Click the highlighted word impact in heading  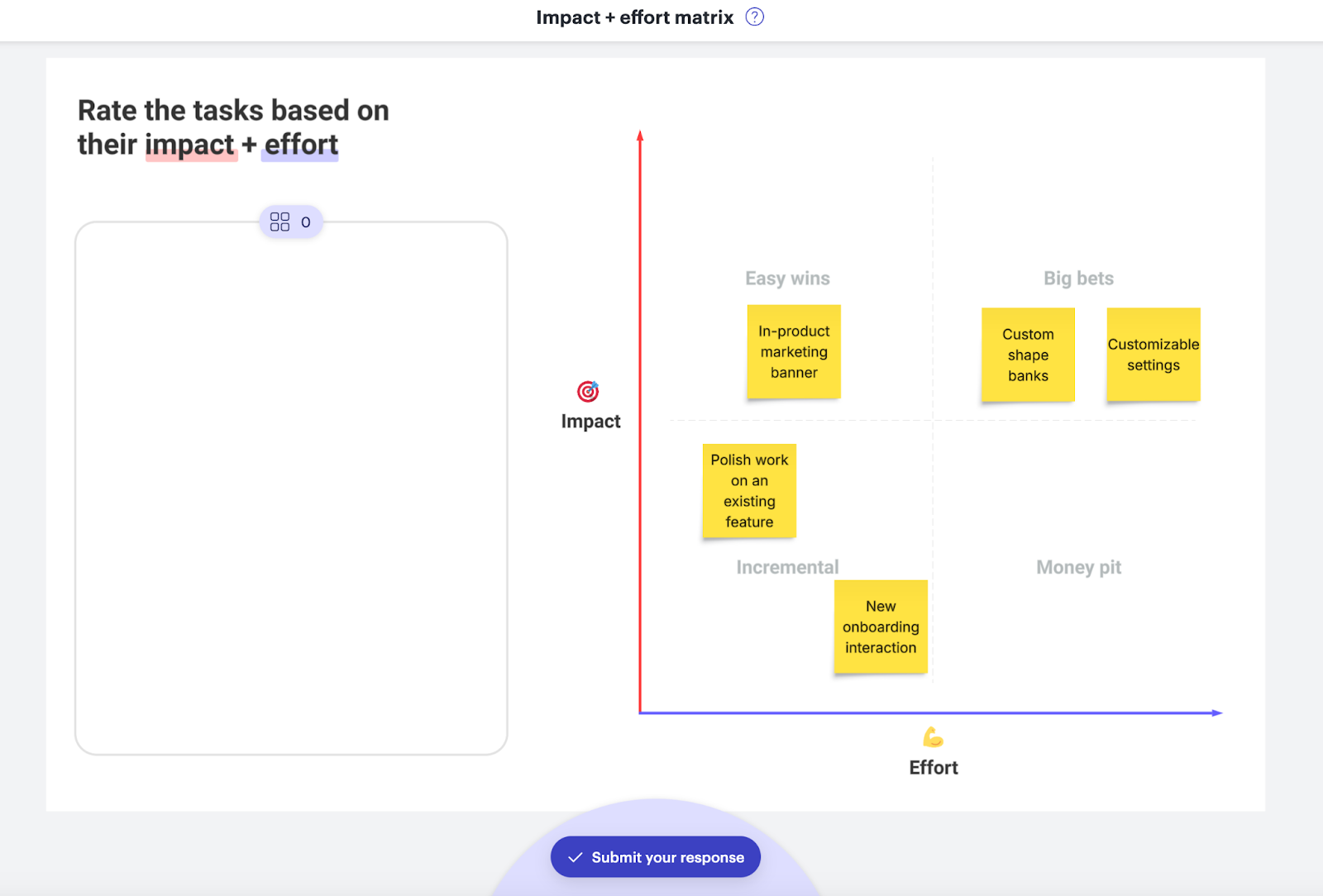[x=190, y=145]
